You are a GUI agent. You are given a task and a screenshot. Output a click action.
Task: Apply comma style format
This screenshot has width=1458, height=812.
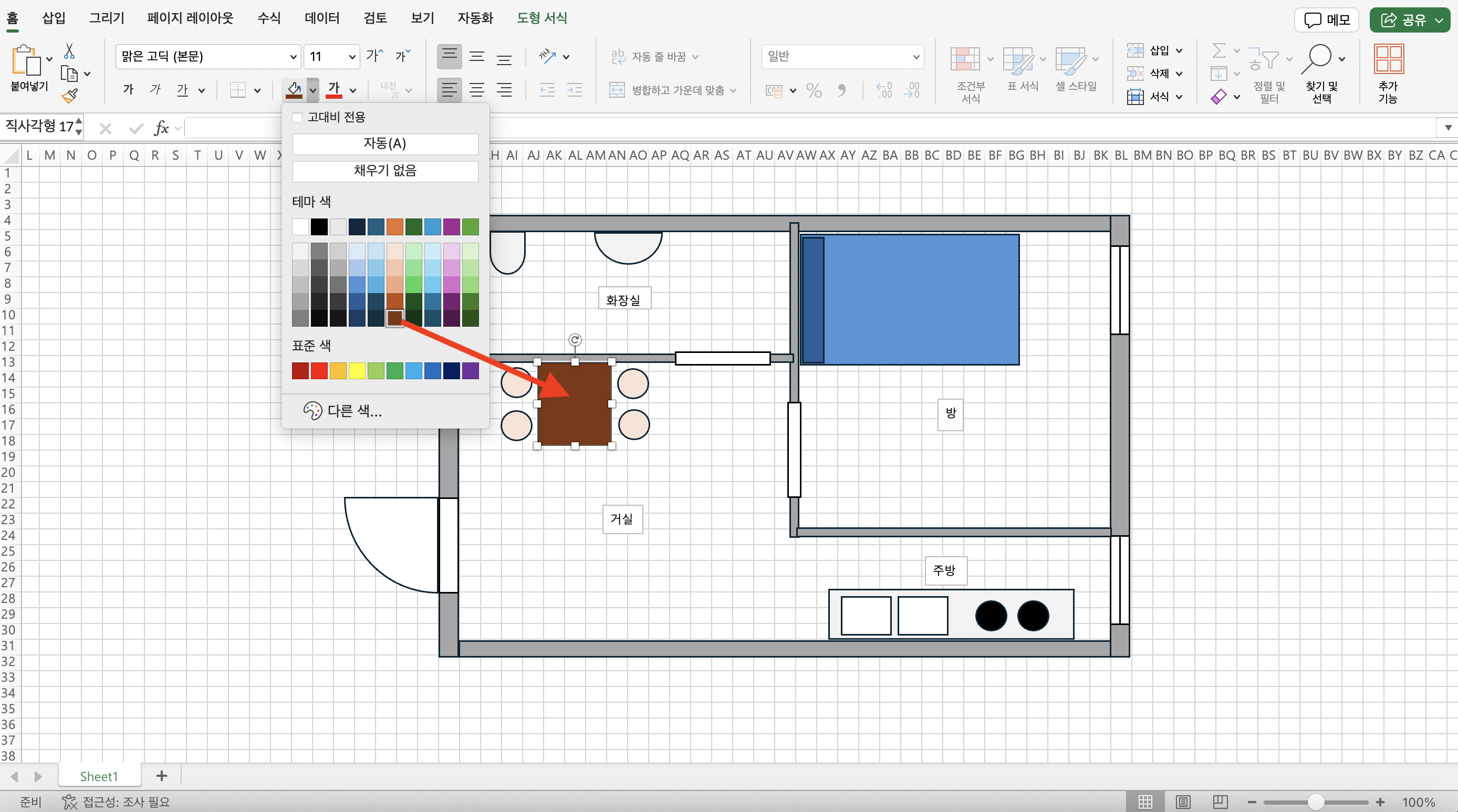tap(841, 90)
